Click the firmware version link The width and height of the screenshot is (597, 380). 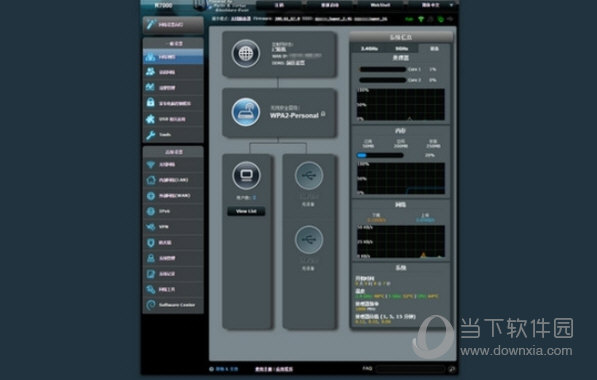(x=287, y=19)
